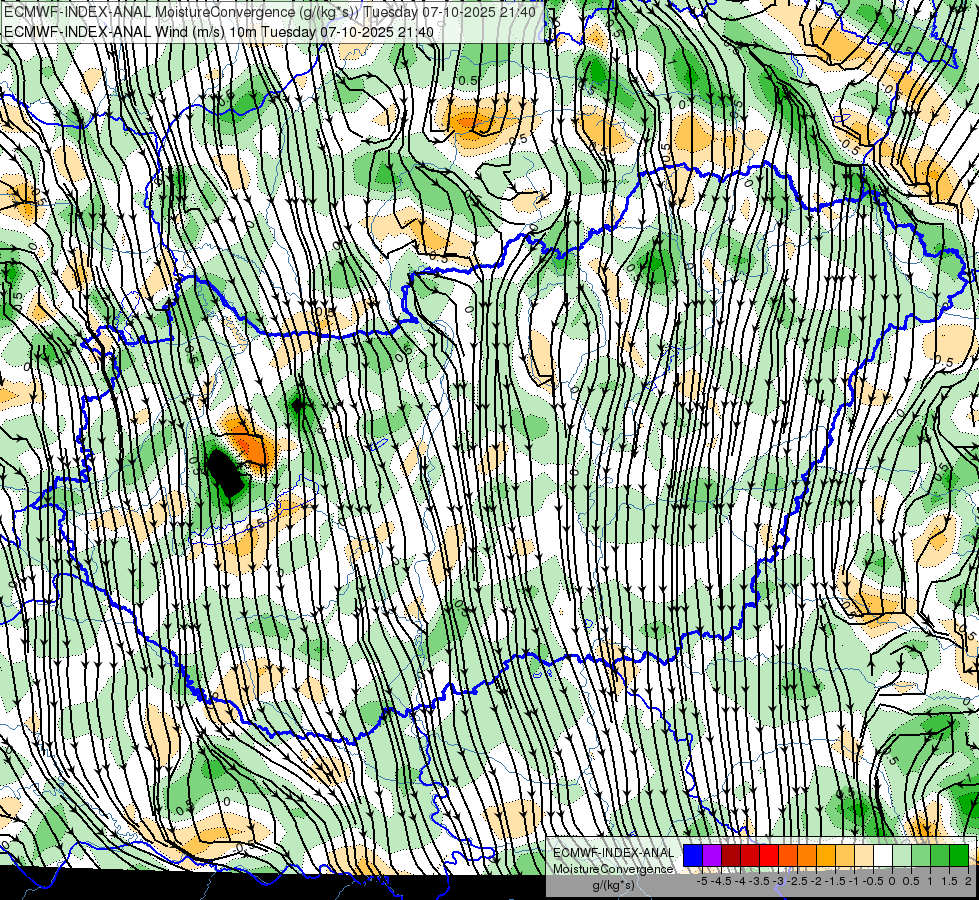Image resolution: width=979 pixels, height=900 pixels.
Task: Select the darkest green swatch between 1.5 and 2
Action: click(959, 855)
